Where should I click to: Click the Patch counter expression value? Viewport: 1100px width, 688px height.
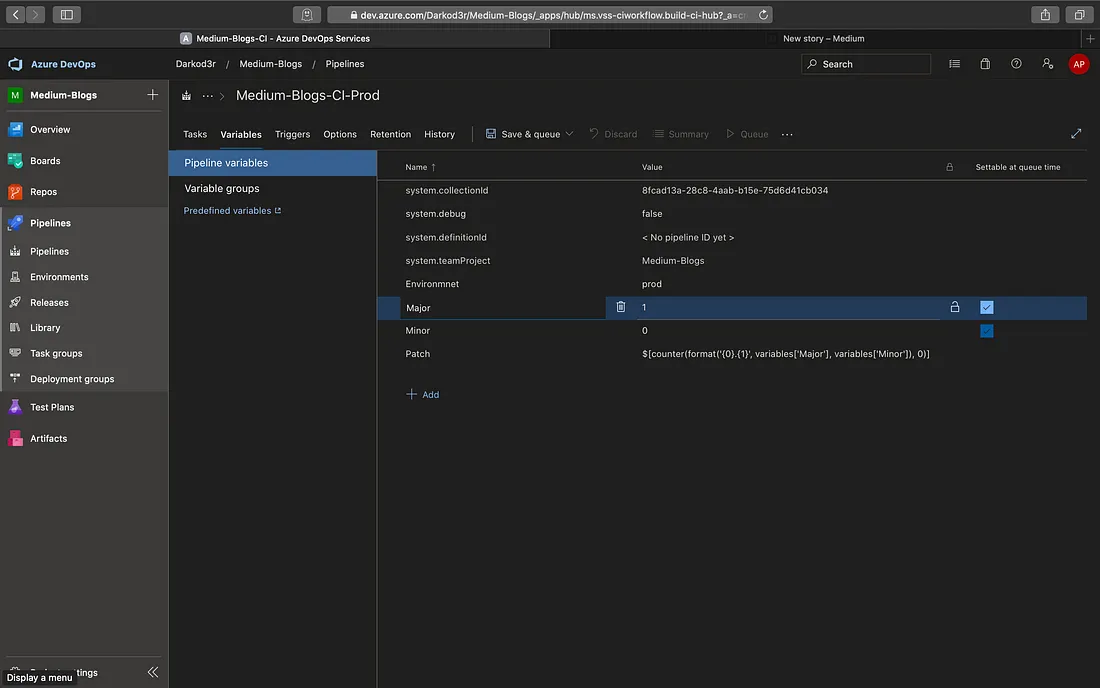(x=785, y=353)
